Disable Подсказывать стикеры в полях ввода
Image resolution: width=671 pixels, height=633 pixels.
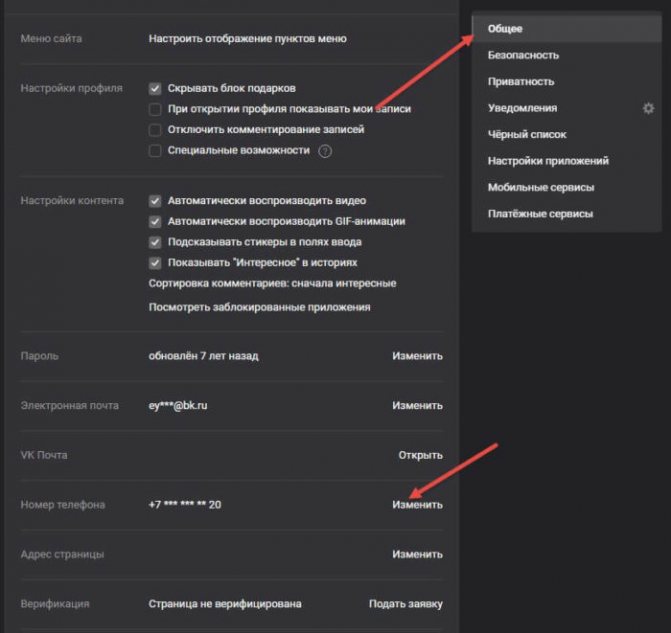(155, 242)
